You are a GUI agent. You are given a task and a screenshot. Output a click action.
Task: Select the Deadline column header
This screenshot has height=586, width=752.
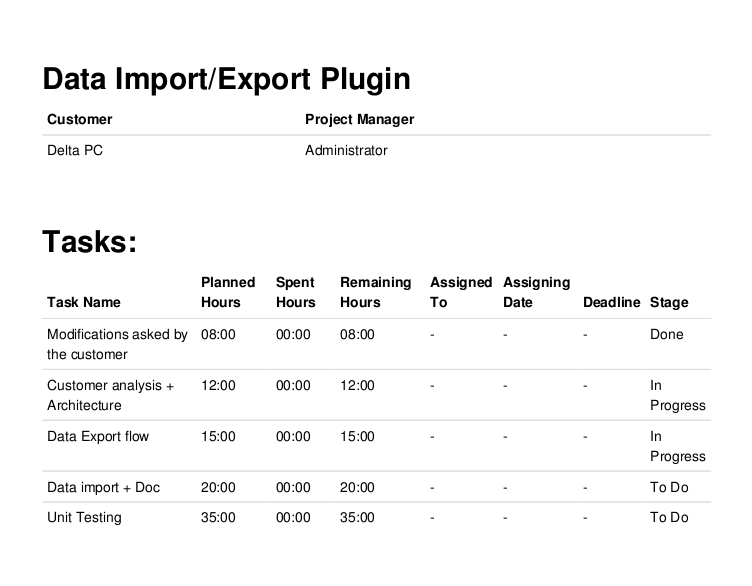point(611,303)
